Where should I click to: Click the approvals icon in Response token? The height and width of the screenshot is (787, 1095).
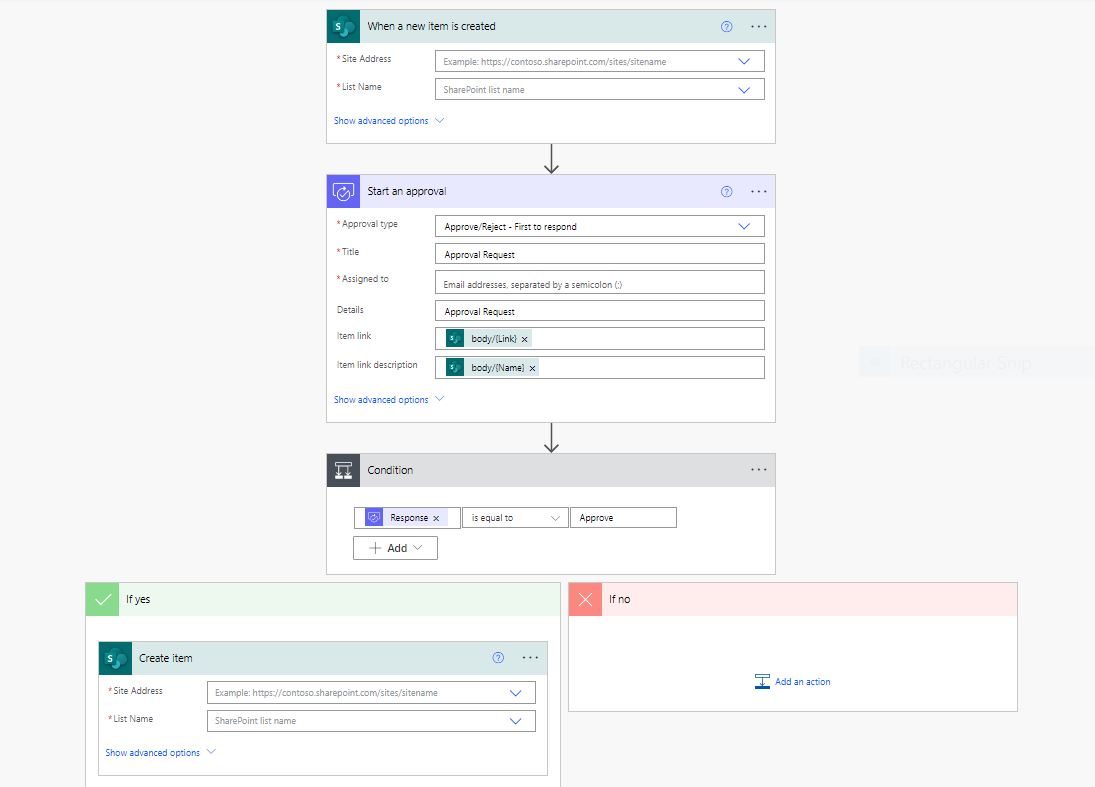(374, 518)
